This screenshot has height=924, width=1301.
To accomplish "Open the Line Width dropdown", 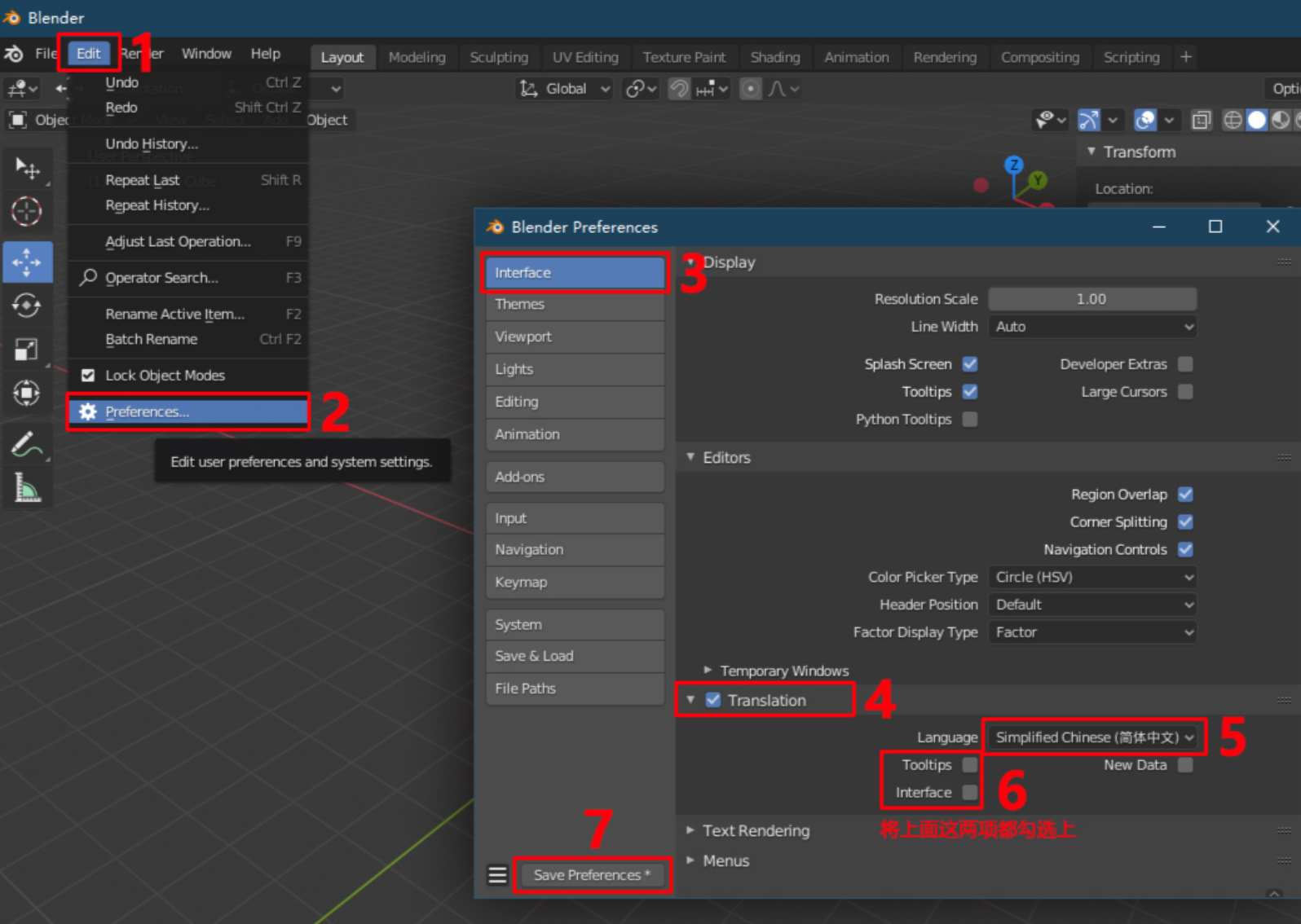I will pyautogui.click(x=1093, y=327).
